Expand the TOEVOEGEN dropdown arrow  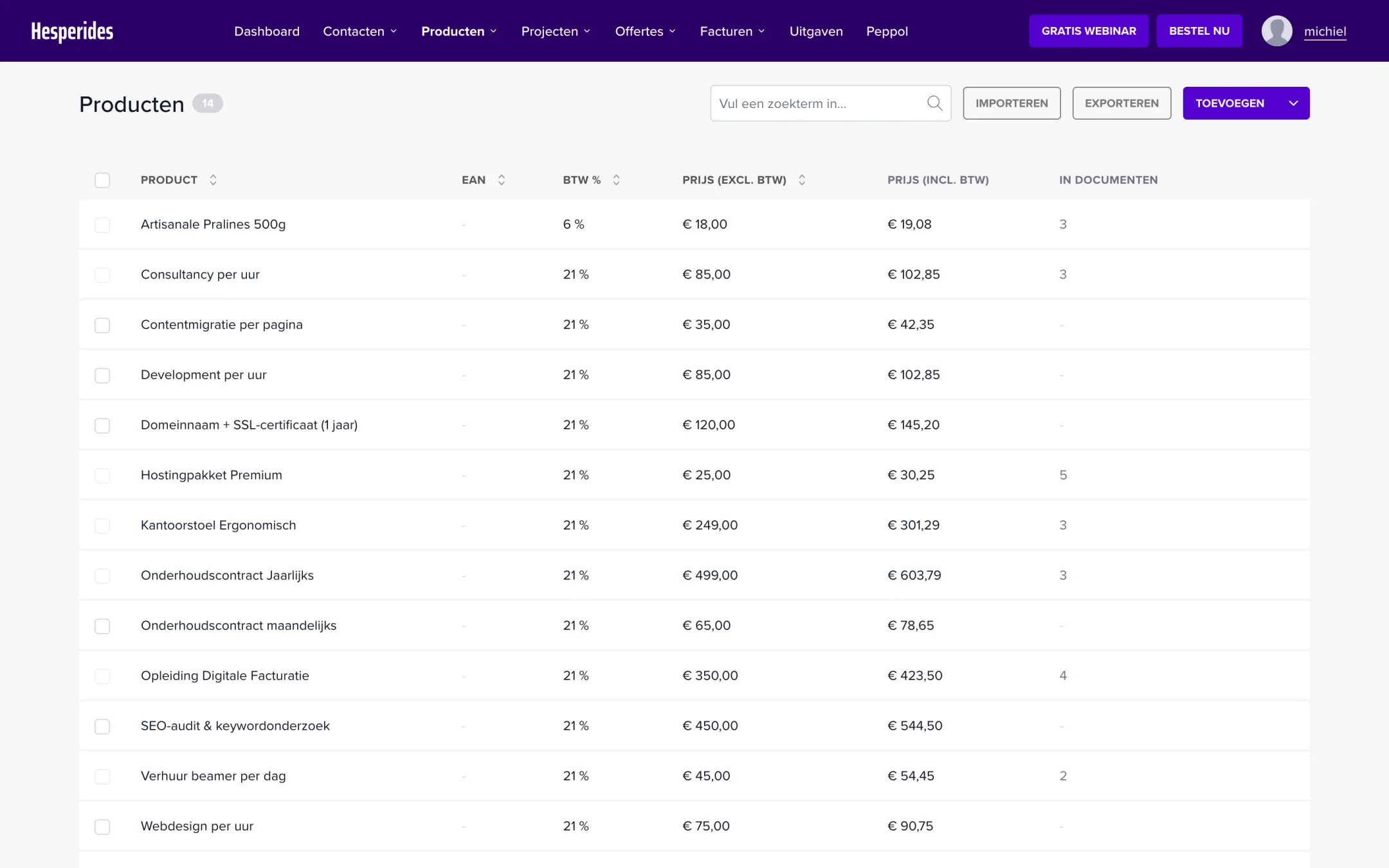tap(1293, 103)
